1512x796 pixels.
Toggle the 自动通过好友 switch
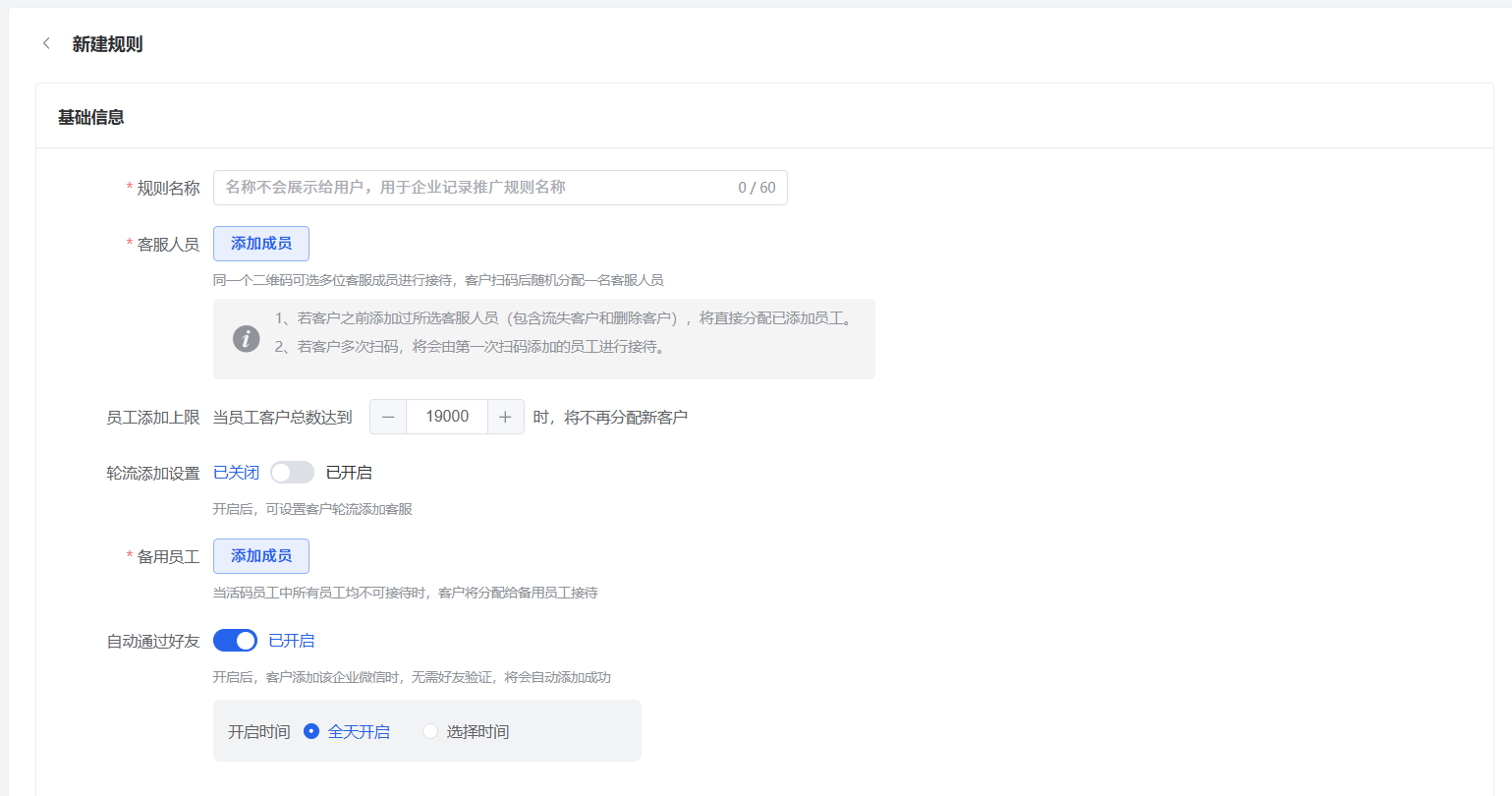coord(235,641)
